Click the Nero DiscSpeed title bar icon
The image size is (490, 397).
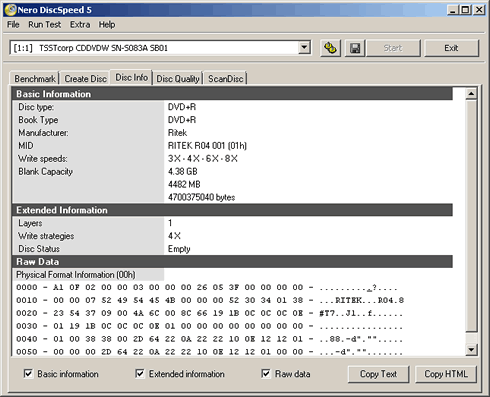(x=10, y=10)
